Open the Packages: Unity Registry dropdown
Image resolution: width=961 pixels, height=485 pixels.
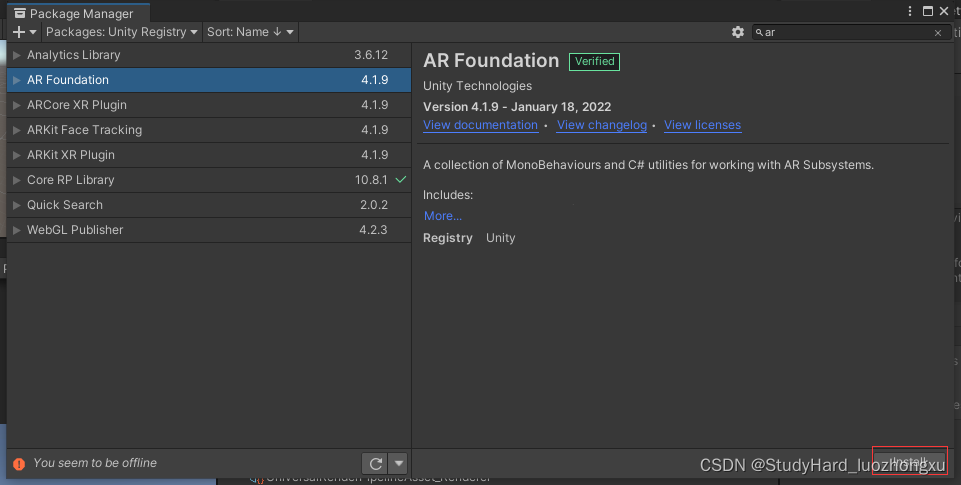[x=121, y=32]
